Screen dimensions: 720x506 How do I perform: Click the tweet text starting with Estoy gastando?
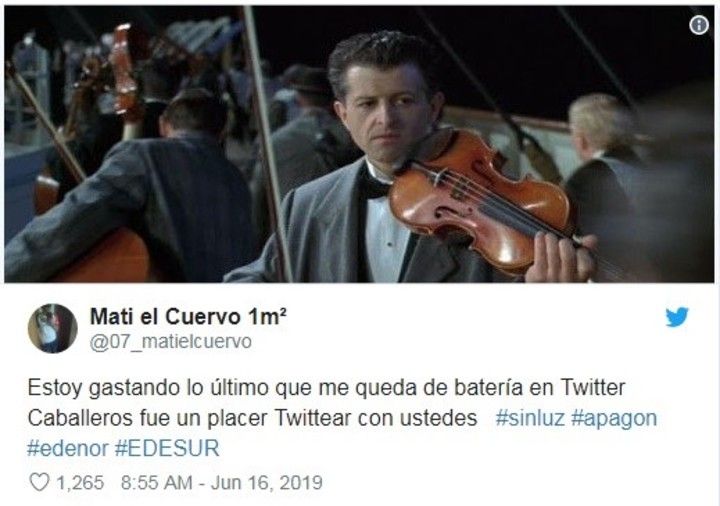click(326, 388)
